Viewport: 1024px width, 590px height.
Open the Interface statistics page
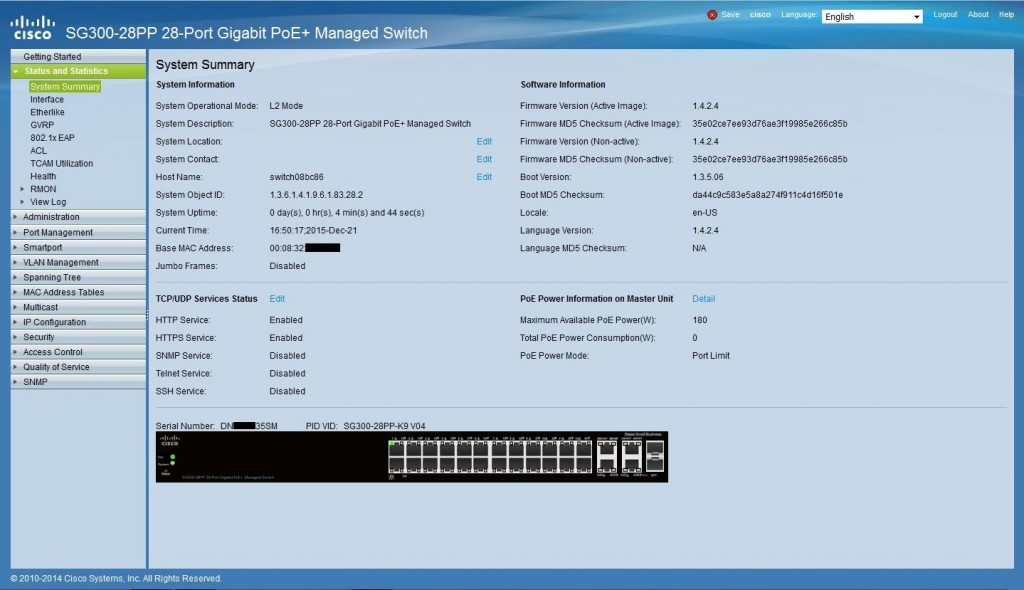[47, 99]
